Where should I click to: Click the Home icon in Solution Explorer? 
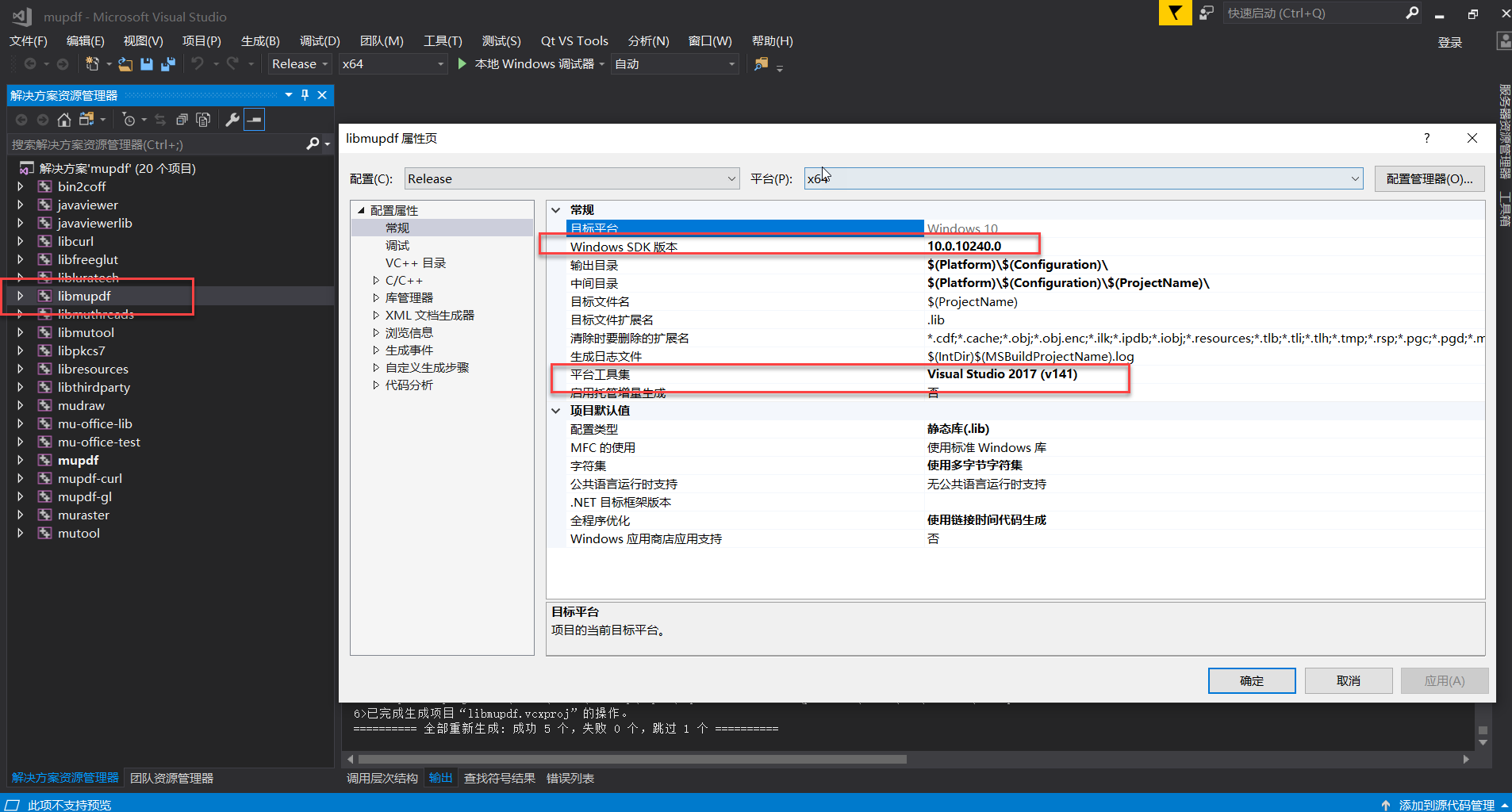coord(64,121)
